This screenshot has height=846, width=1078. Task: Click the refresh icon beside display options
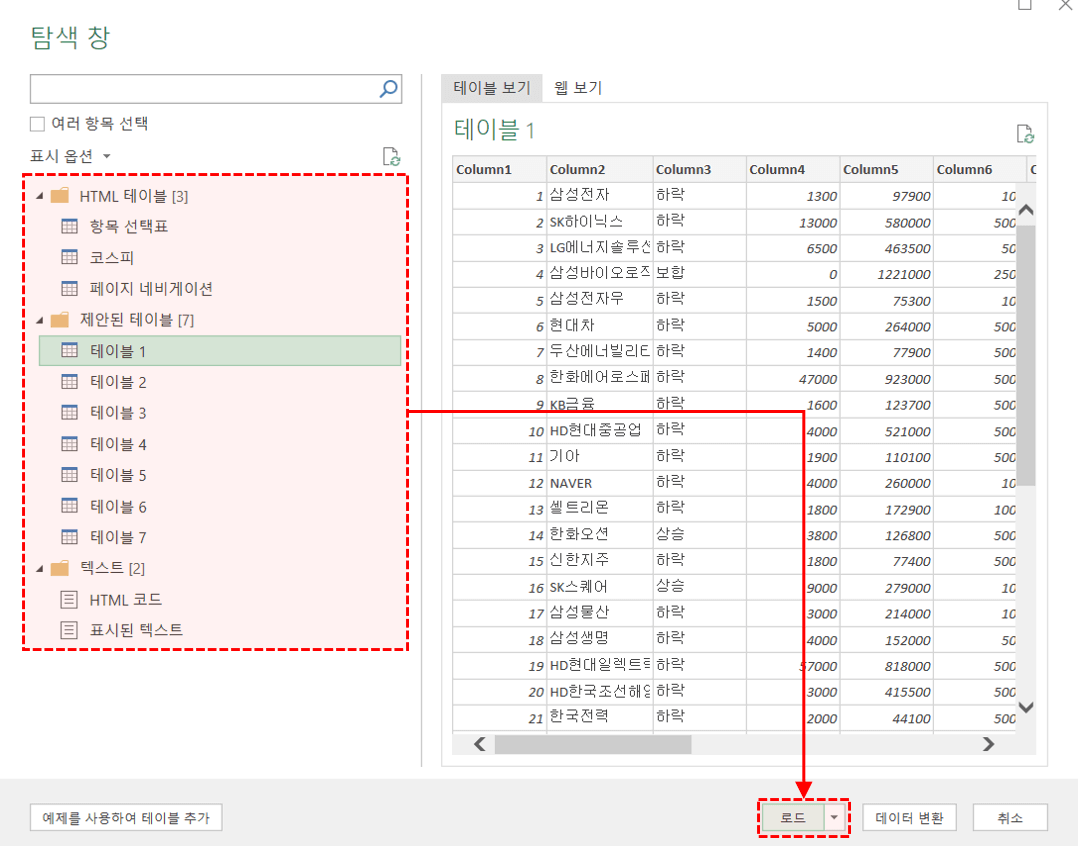tap(392, 156)
